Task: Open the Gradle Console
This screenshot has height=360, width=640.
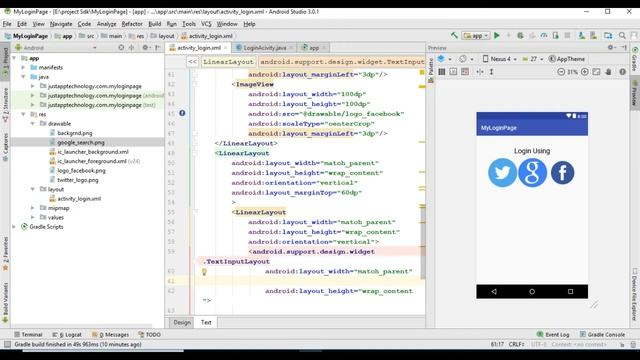Action: (602, 335)
